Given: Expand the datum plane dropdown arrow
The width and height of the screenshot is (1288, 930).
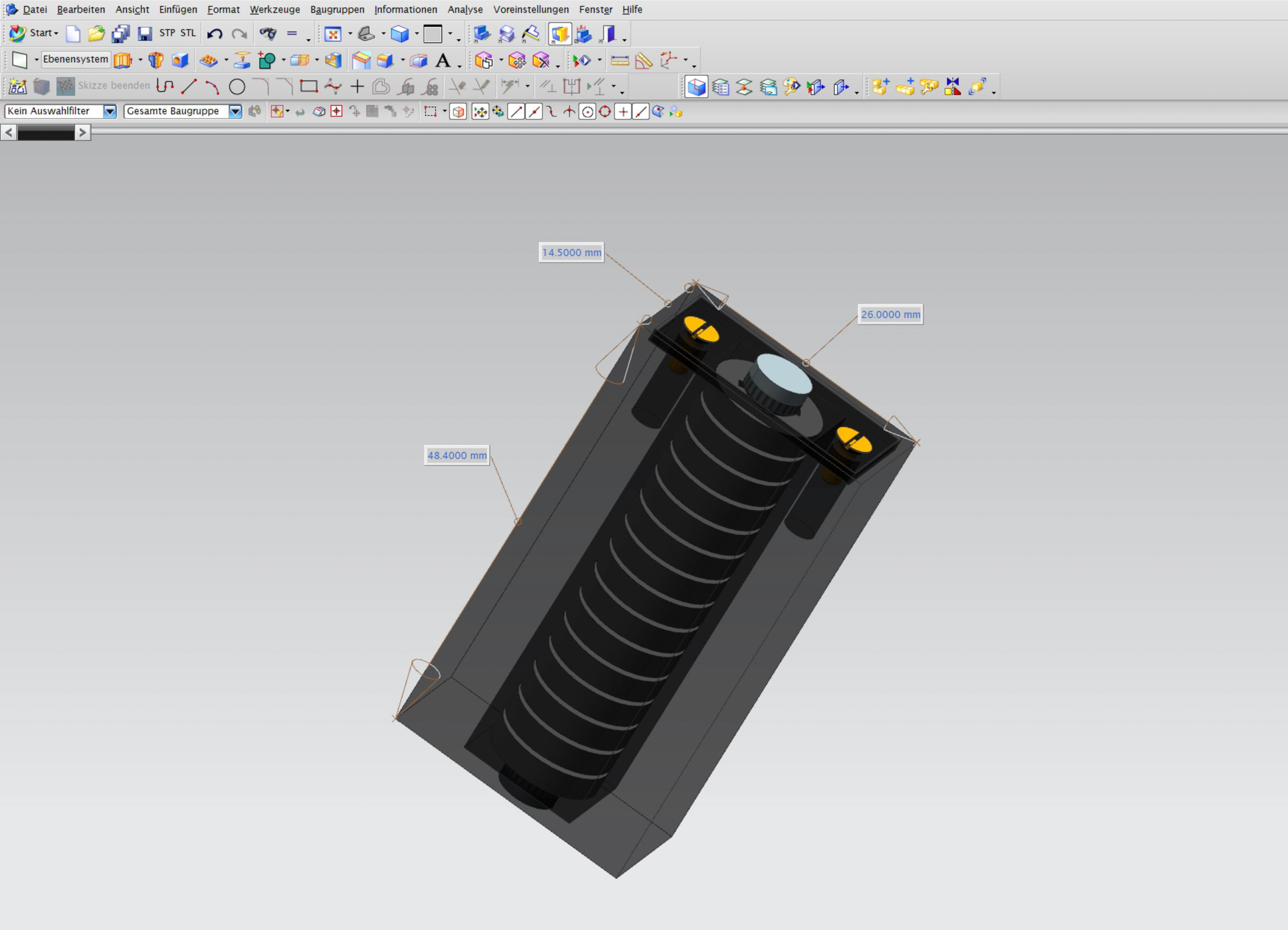Looking at the screenshot, I should (x=36, y=60).
